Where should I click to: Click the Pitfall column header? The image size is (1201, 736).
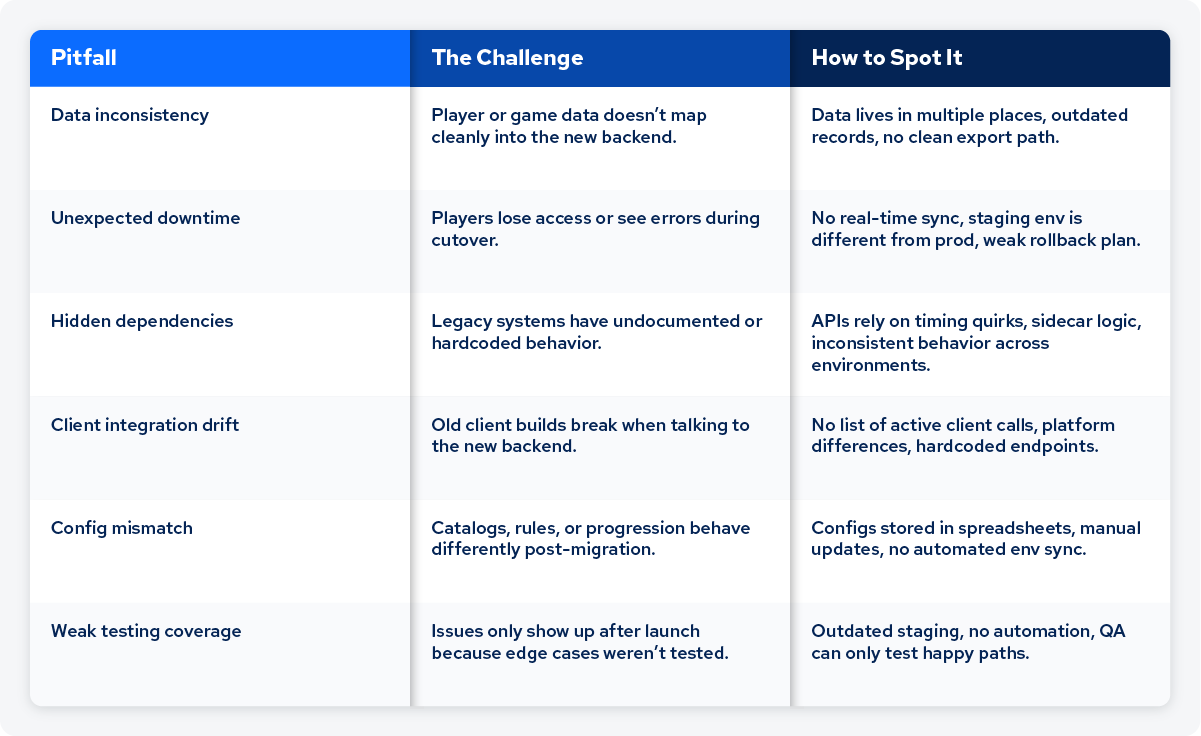84,58
